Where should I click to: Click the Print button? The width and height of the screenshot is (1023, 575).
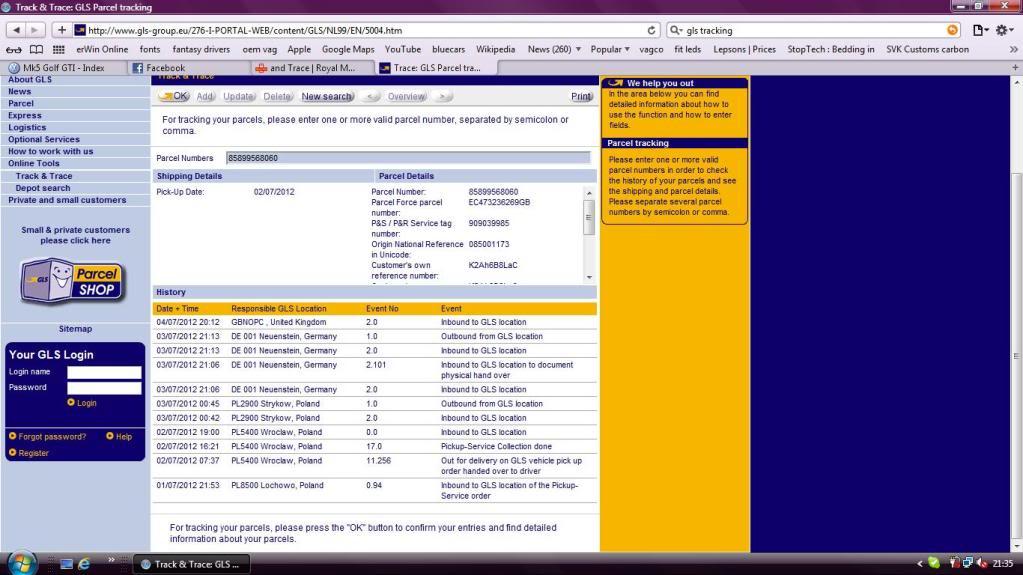click(581, 97)
